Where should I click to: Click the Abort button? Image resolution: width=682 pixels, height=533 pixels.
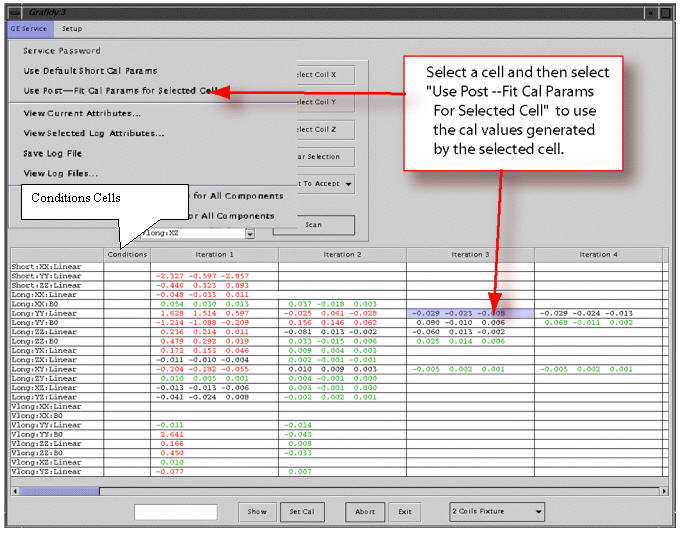(365, 511)
